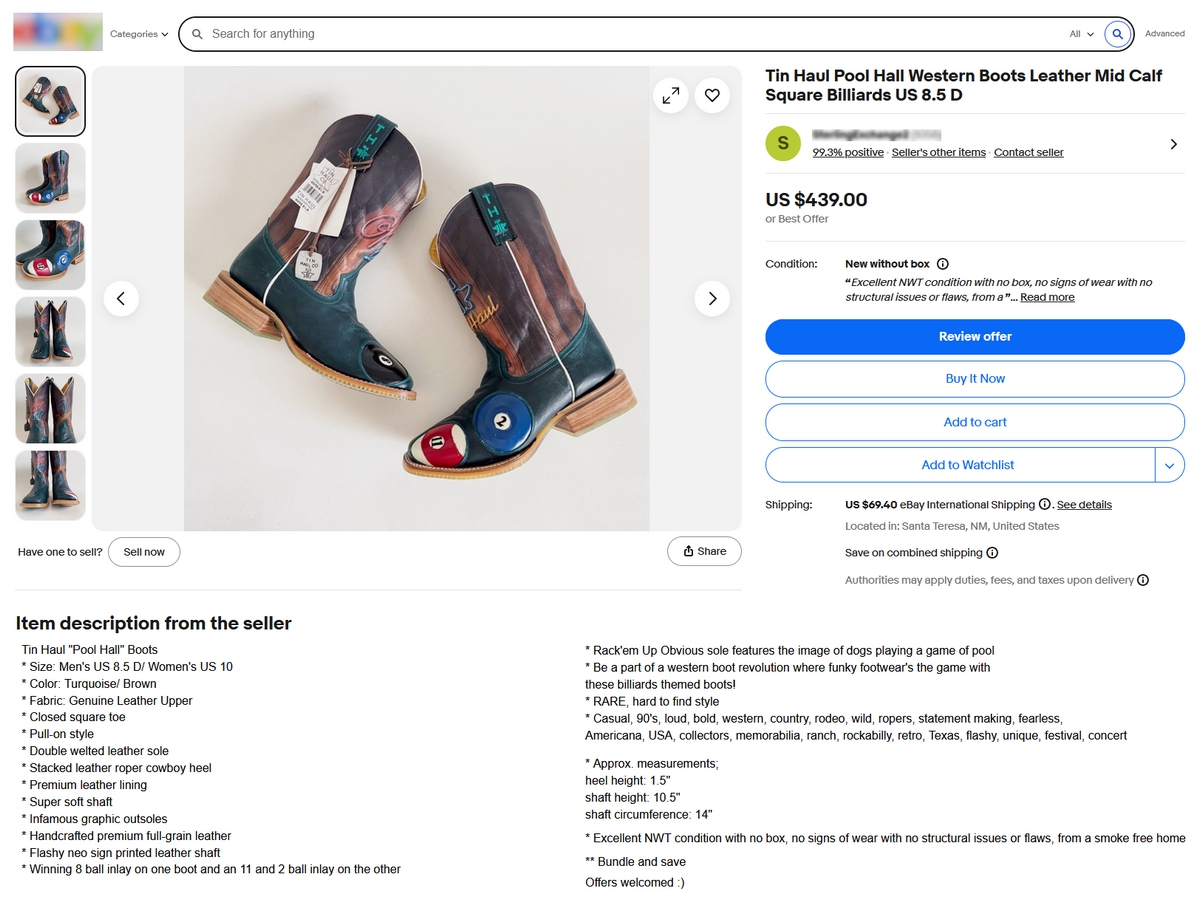Click the info icon next to eBay International Shipping

(1044, 505)
